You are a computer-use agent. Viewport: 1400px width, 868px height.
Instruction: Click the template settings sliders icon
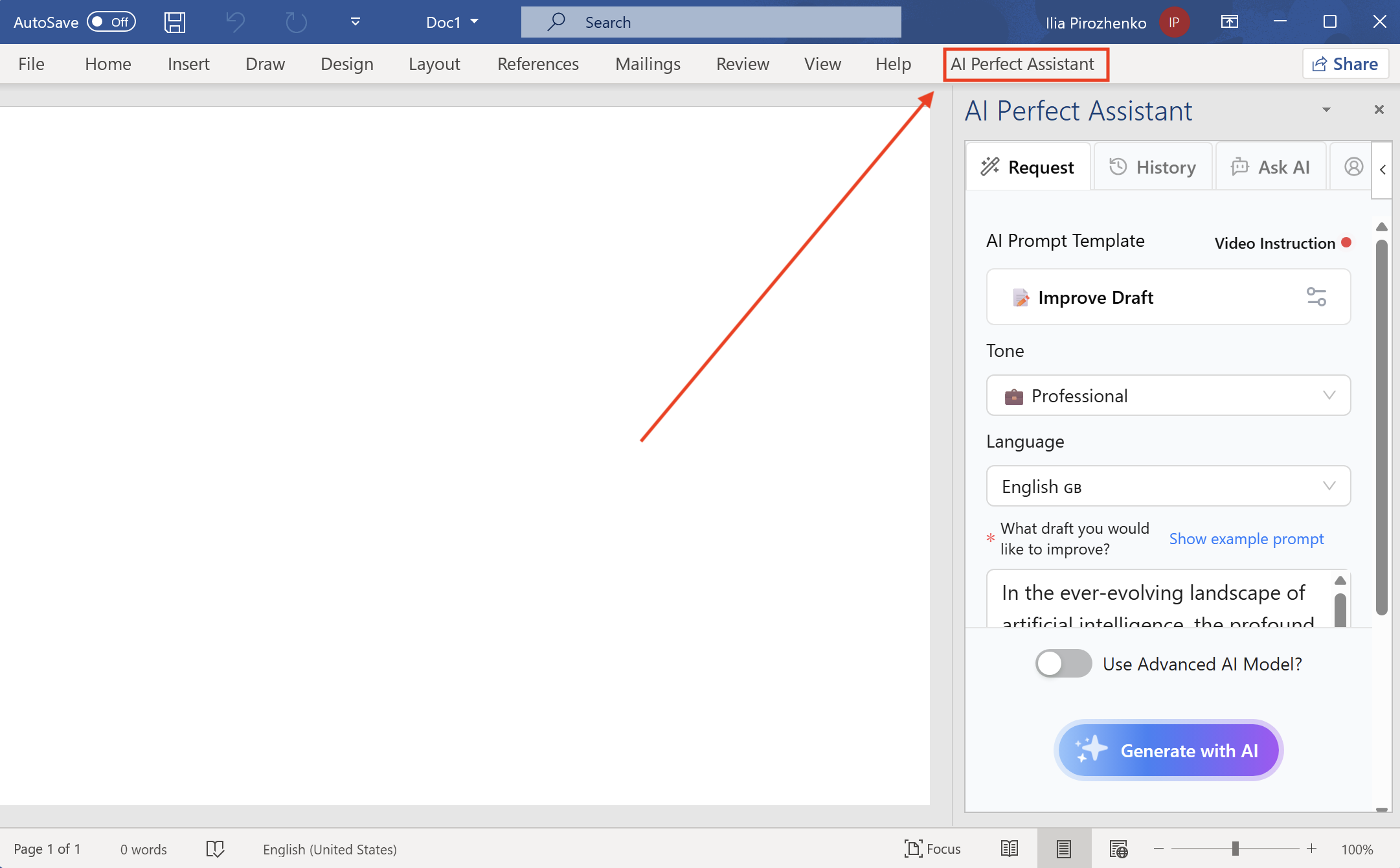tap(1316, 297)
